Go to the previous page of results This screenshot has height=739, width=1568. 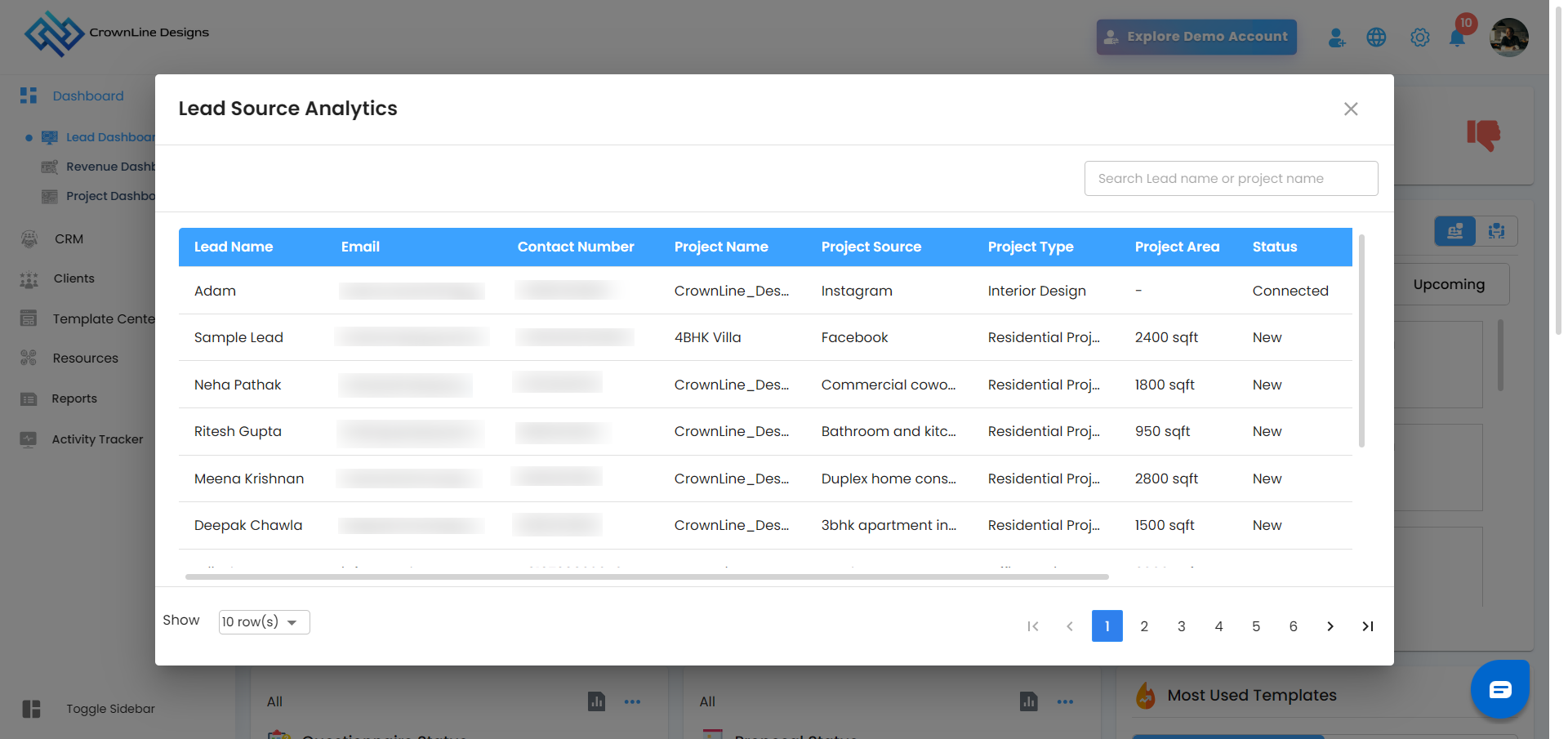[1070, 626]
